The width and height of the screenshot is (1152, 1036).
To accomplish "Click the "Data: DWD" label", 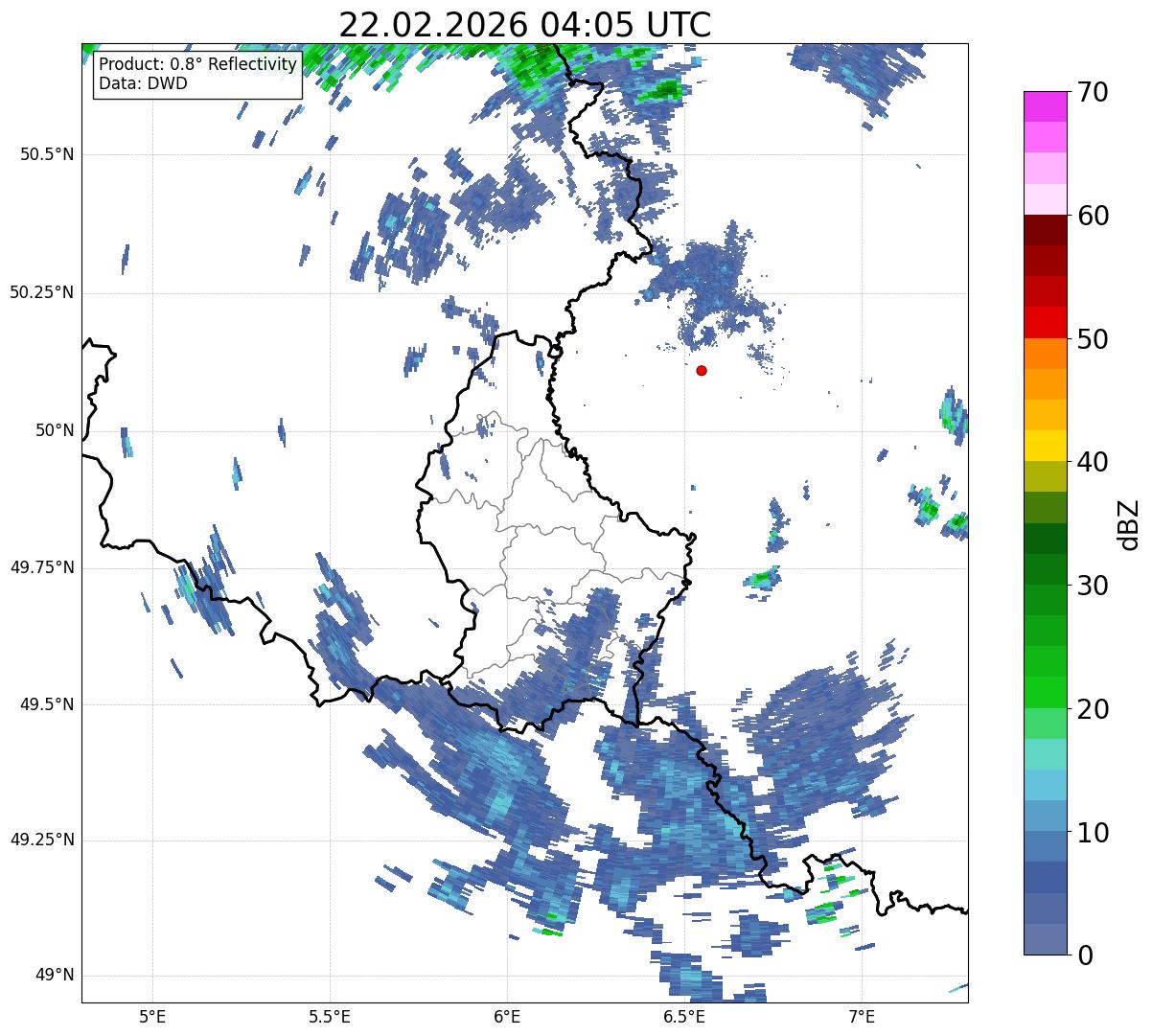I will [x=143, y=83].
